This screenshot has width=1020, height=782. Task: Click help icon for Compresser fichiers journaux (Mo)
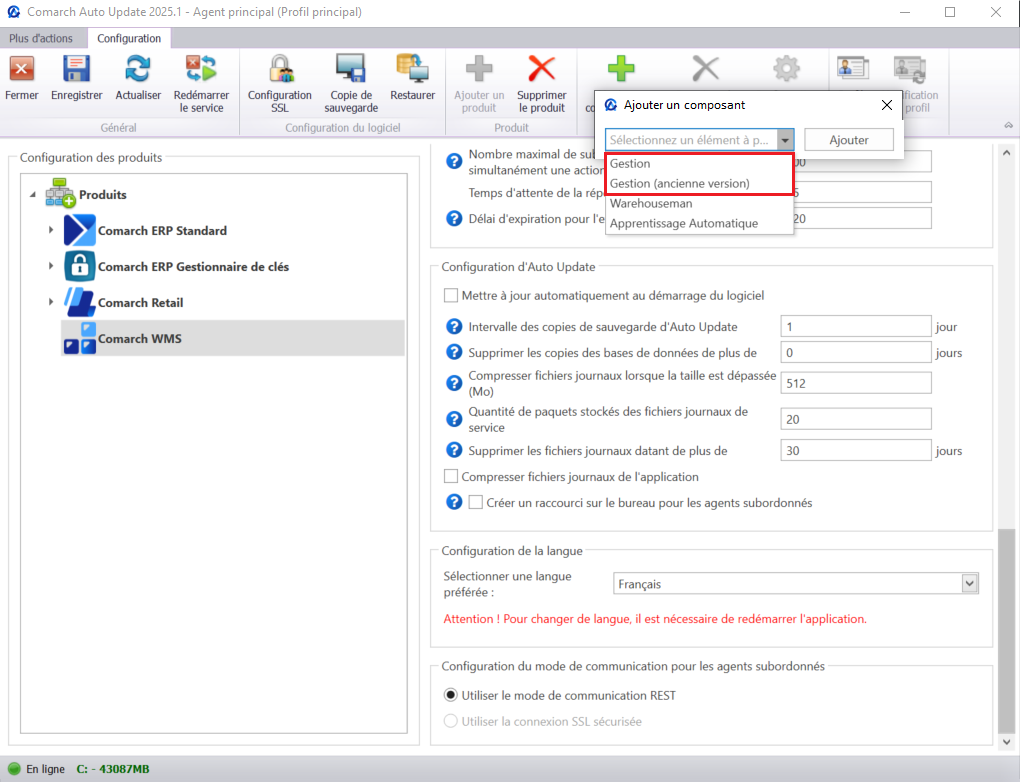coord(453,383)
